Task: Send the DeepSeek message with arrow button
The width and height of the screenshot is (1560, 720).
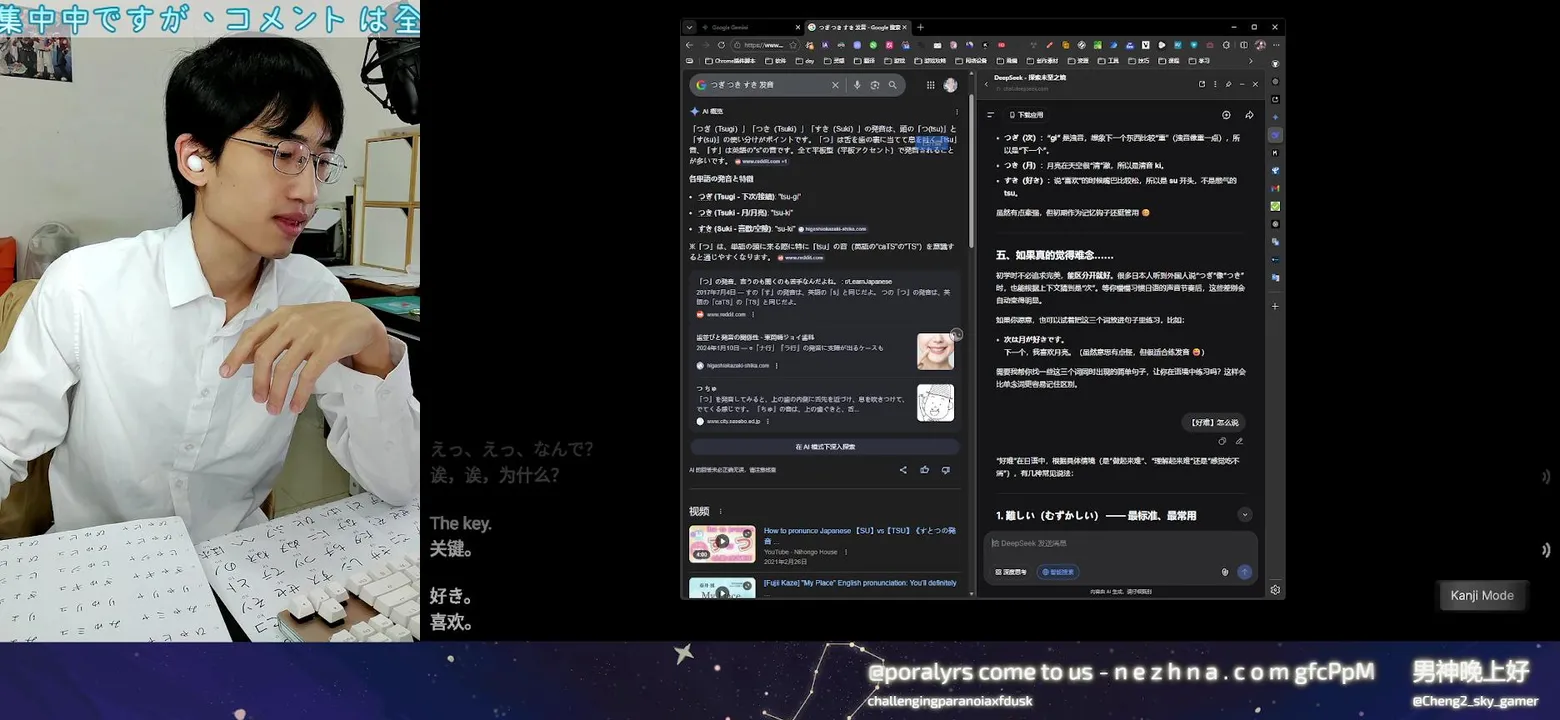Action: tap(1244, 572)
